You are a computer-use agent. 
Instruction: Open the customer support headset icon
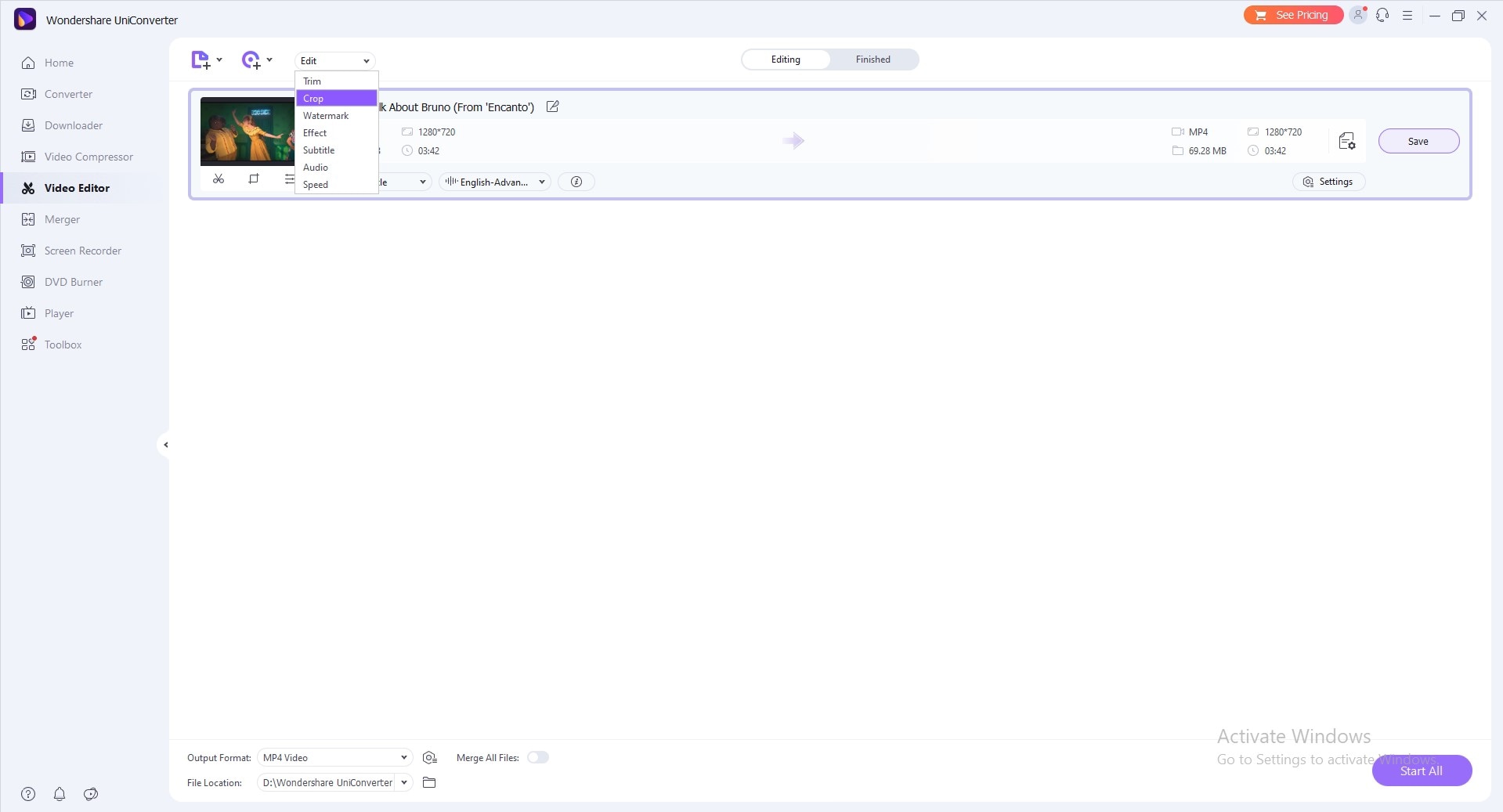click(x=1382, y=15)
